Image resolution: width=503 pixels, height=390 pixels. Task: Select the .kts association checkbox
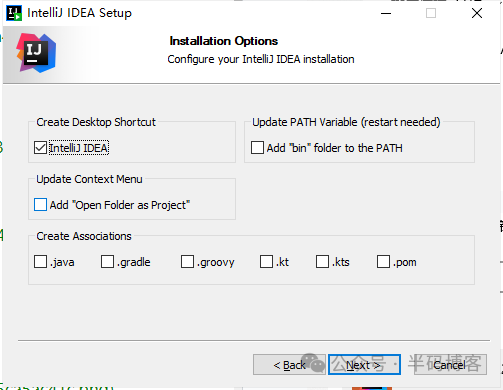322,262
